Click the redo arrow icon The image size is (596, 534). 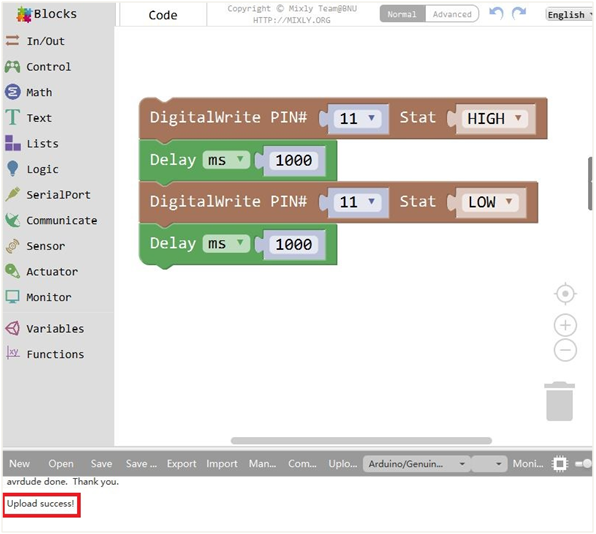519,13
